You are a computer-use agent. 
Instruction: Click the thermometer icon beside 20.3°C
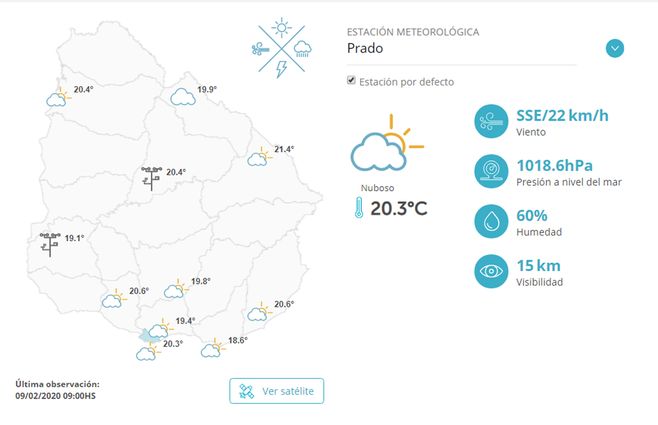[x=359, y=208]
